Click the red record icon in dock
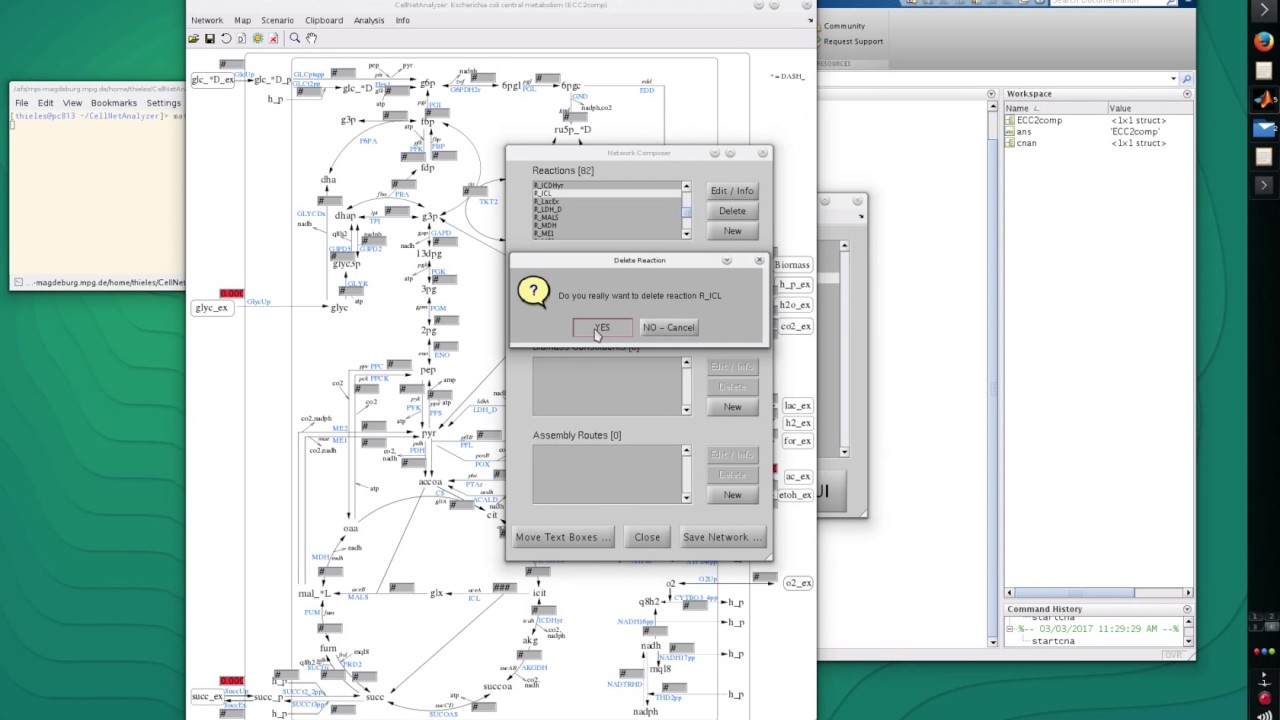This screenshot has height=720, width=1280. [x=1264, y=698]
